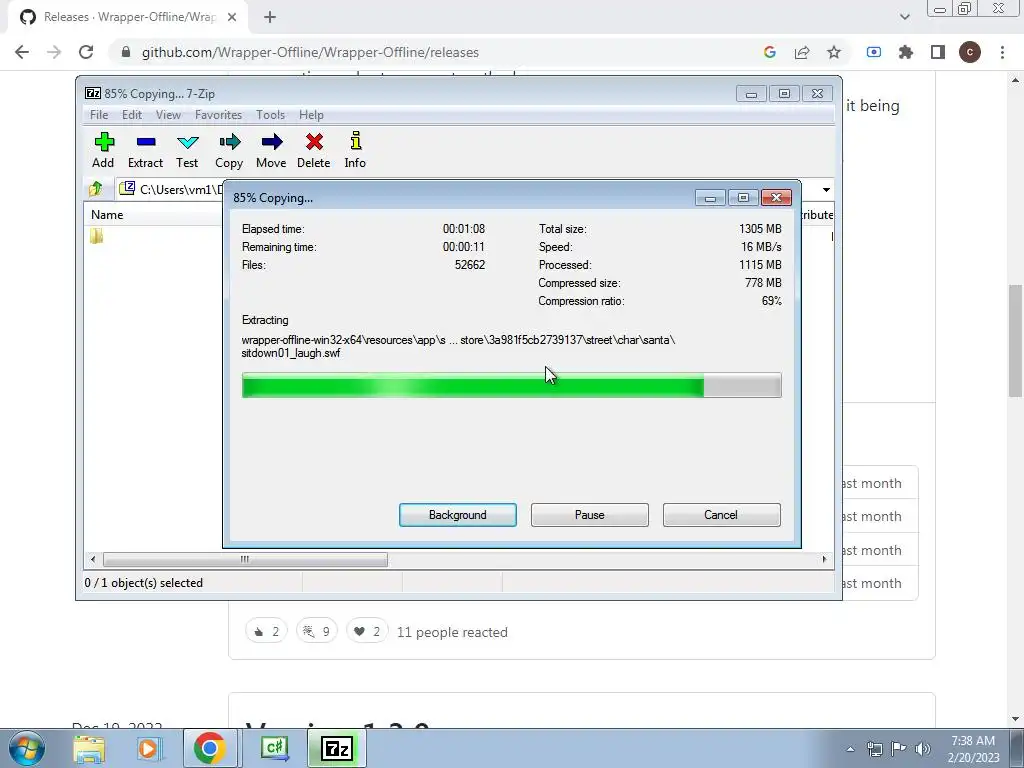Viewport: 1024px width, 768px height.
Task: Switch to Chrome in the taskbar
Action: (x=210, y=748)
